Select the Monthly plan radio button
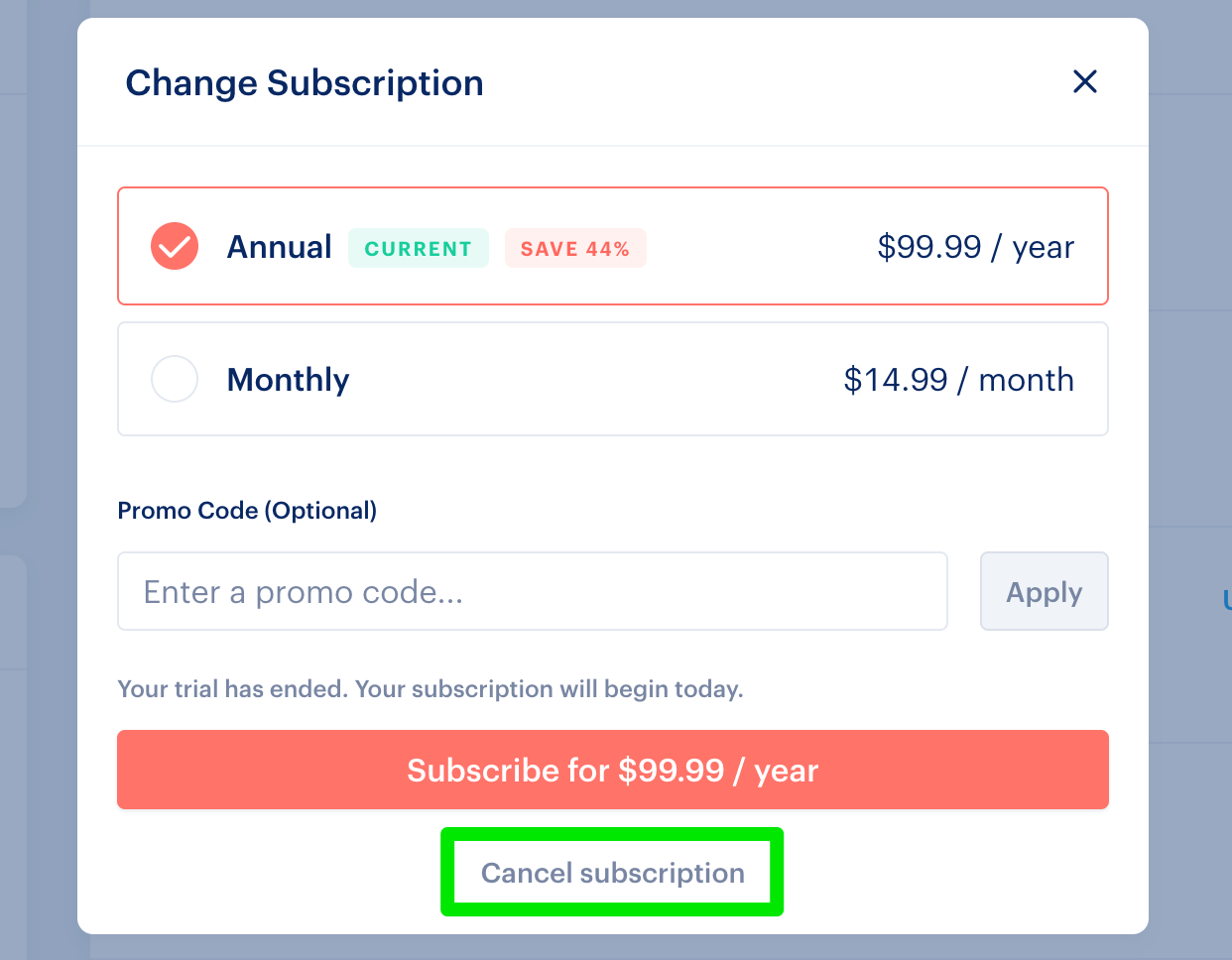The image size is (1232, 960). (x=175, y=379)
